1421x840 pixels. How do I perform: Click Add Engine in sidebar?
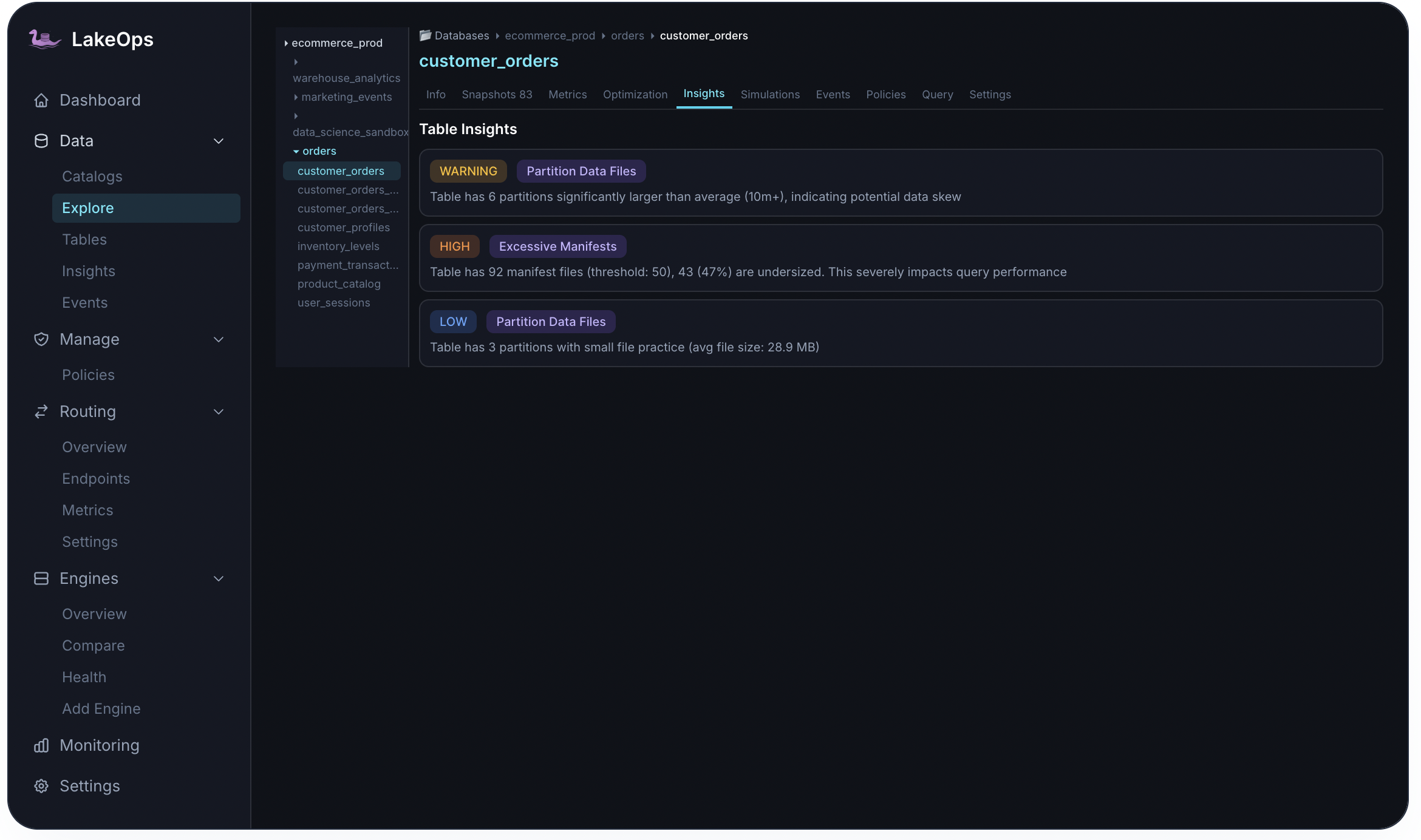pyautogui.click(x=101, y=709)
